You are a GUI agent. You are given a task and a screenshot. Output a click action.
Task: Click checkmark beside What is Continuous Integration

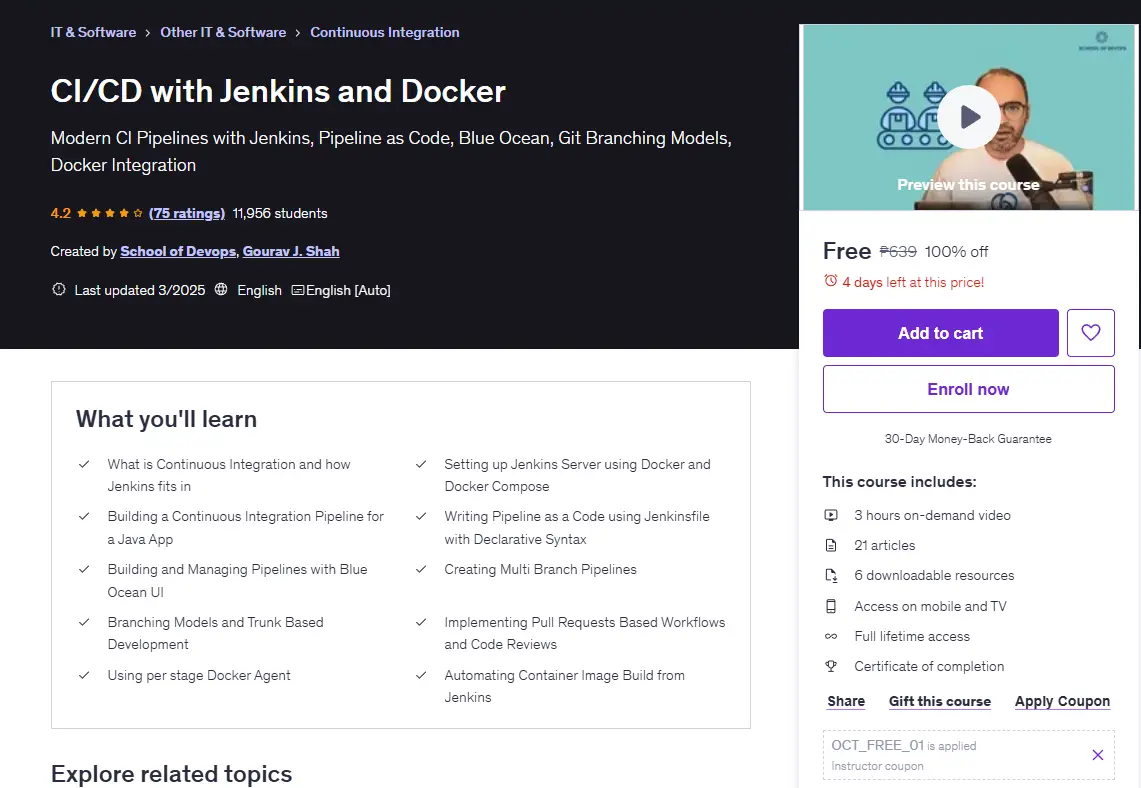[x=84, y=464]
